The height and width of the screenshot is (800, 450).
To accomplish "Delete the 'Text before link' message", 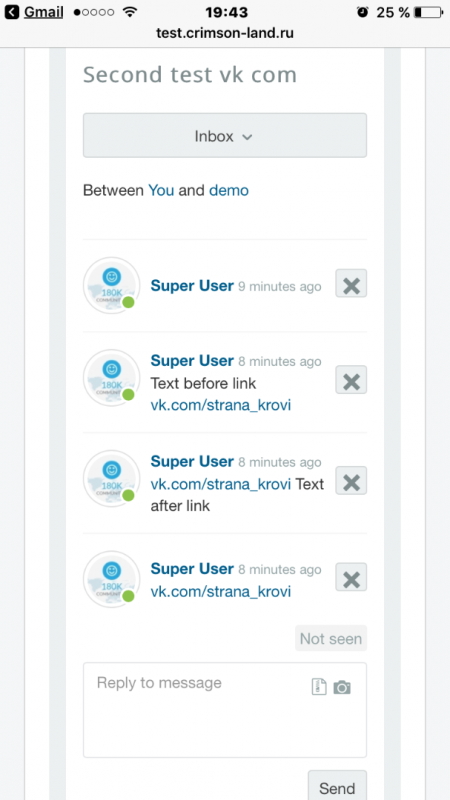I will tap(351, 380).
